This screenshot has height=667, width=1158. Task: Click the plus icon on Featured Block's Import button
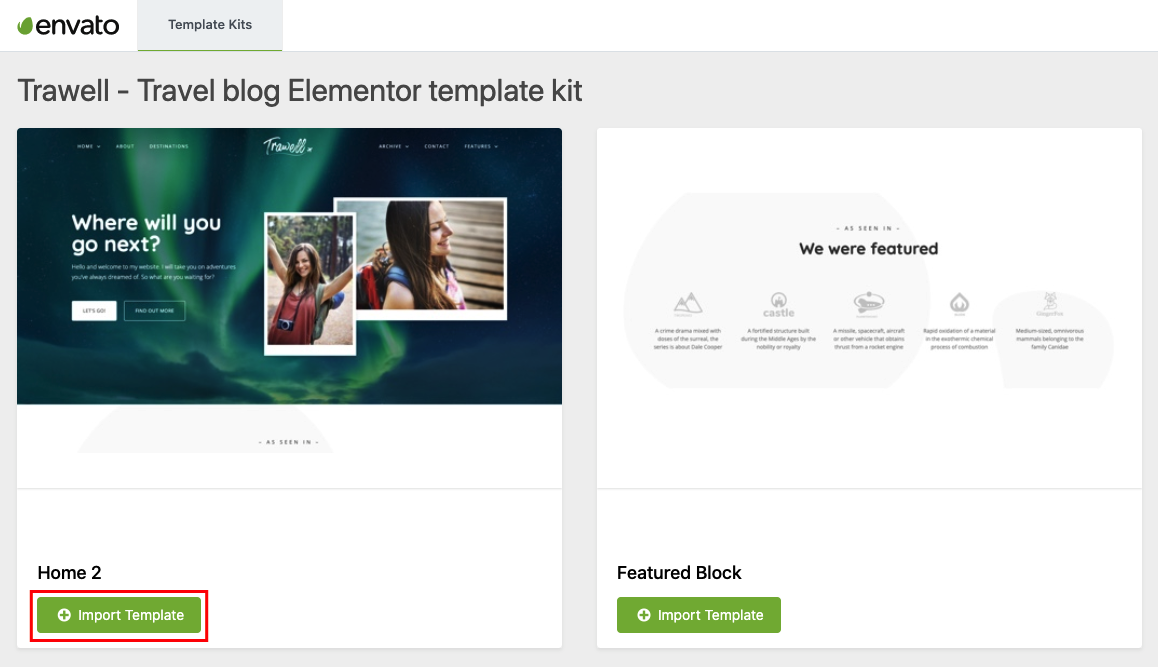643,615
